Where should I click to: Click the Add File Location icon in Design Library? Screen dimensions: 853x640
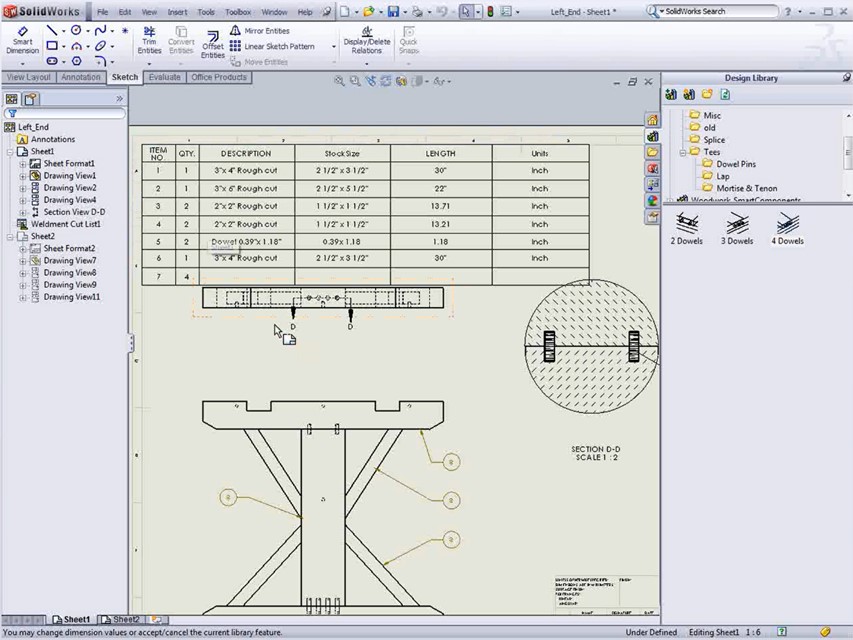[x=689, y=95]
